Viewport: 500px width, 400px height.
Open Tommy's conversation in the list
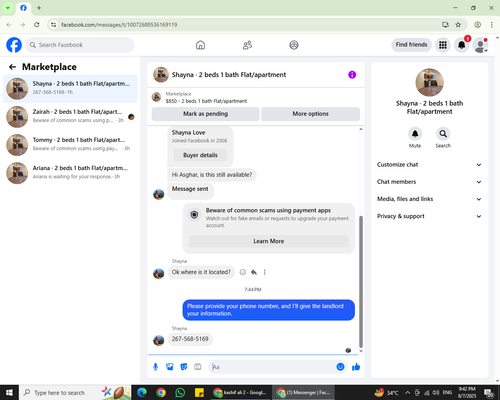coord(70,145)
